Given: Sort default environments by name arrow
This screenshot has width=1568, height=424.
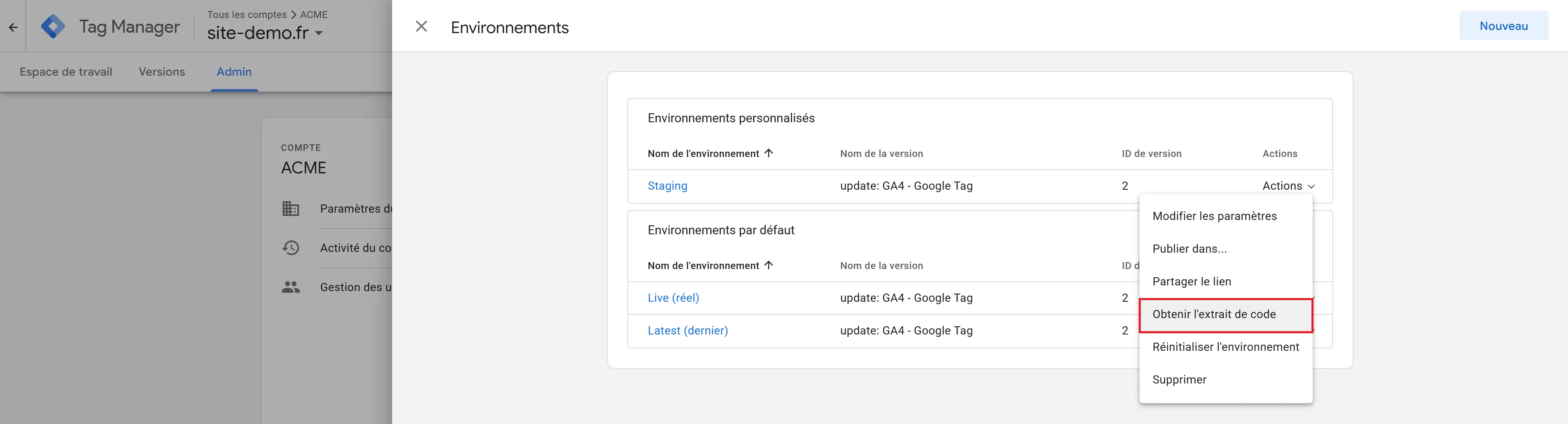Looking at the screenshot, I should pyautogui.click(x=769, y=265).
